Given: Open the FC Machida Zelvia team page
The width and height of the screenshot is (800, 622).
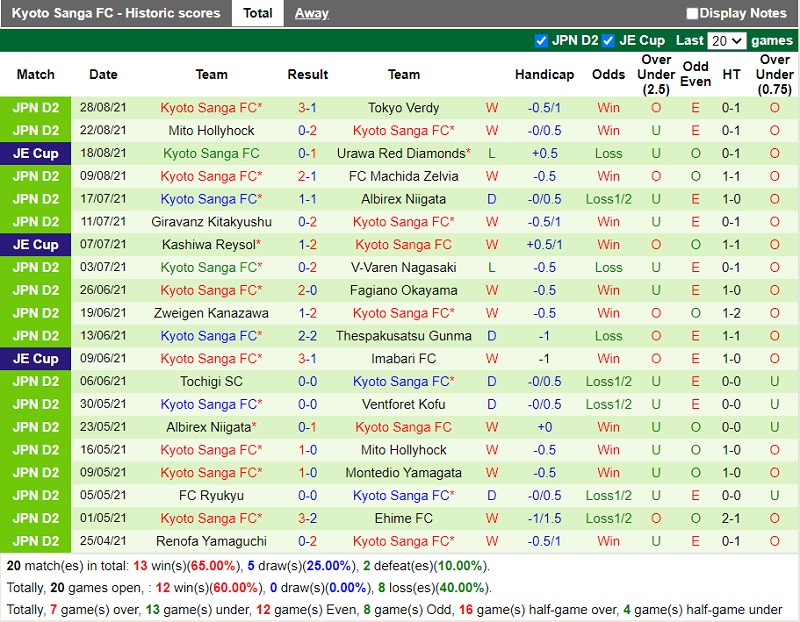Looking at the screenshot, I should (x=403, y=176).
